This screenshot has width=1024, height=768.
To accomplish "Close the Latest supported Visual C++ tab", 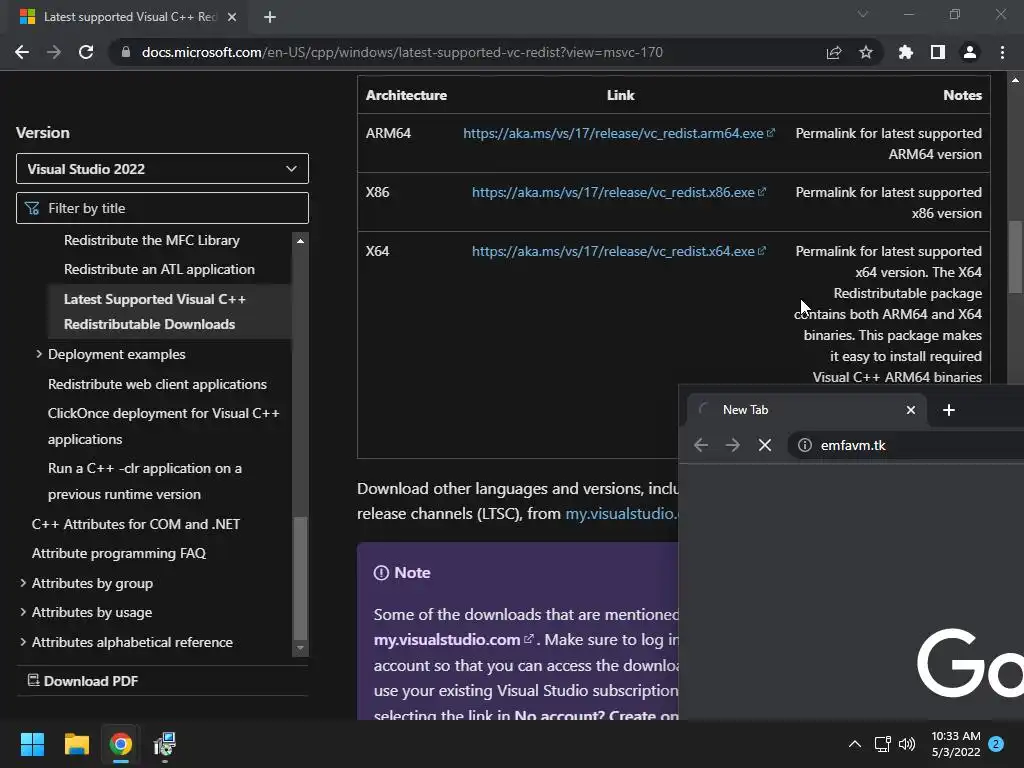I will coord(232,17).
